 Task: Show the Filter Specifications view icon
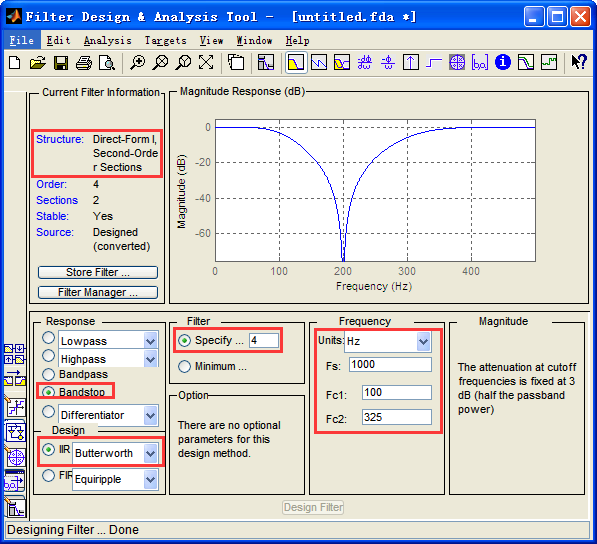266,62
